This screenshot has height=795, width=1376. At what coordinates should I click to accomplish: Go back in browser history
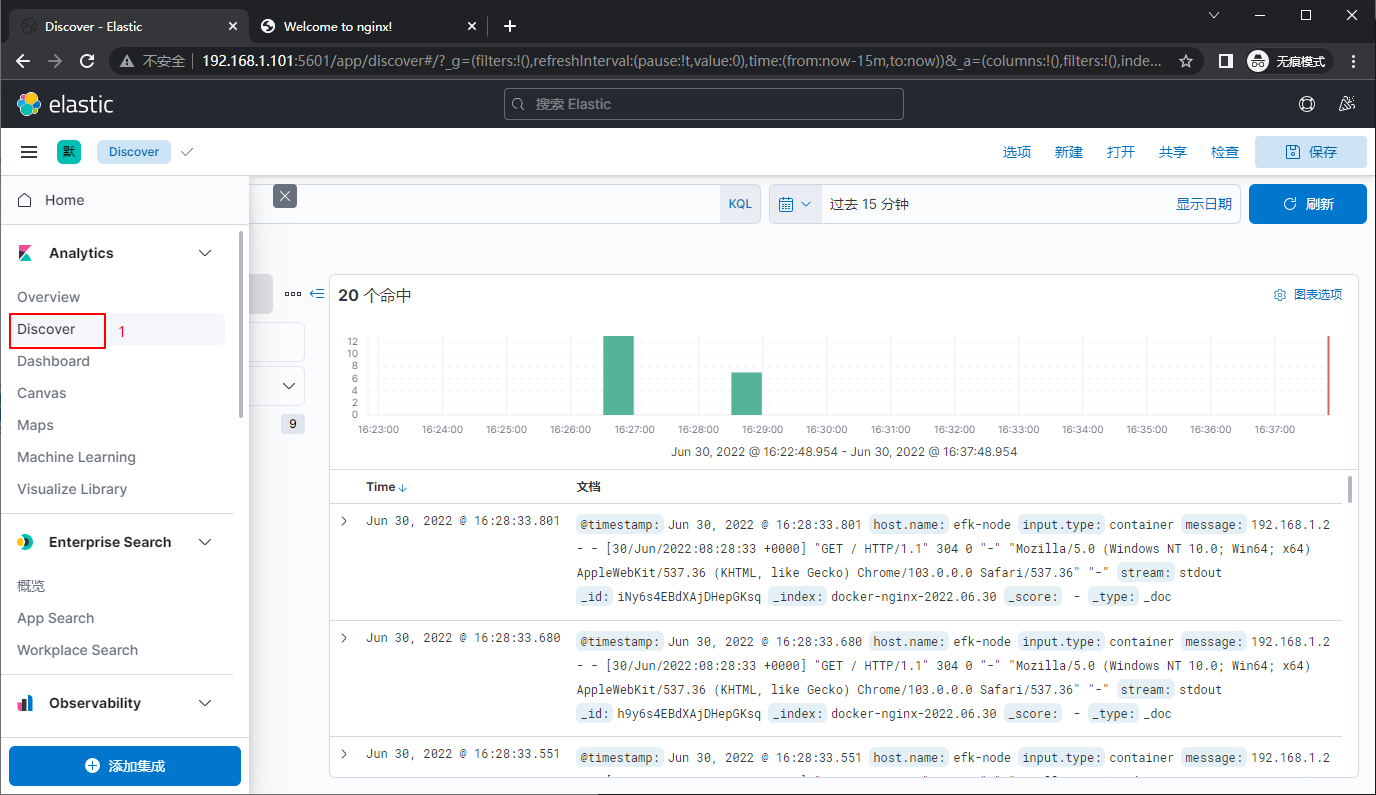[x=24, y=61]
